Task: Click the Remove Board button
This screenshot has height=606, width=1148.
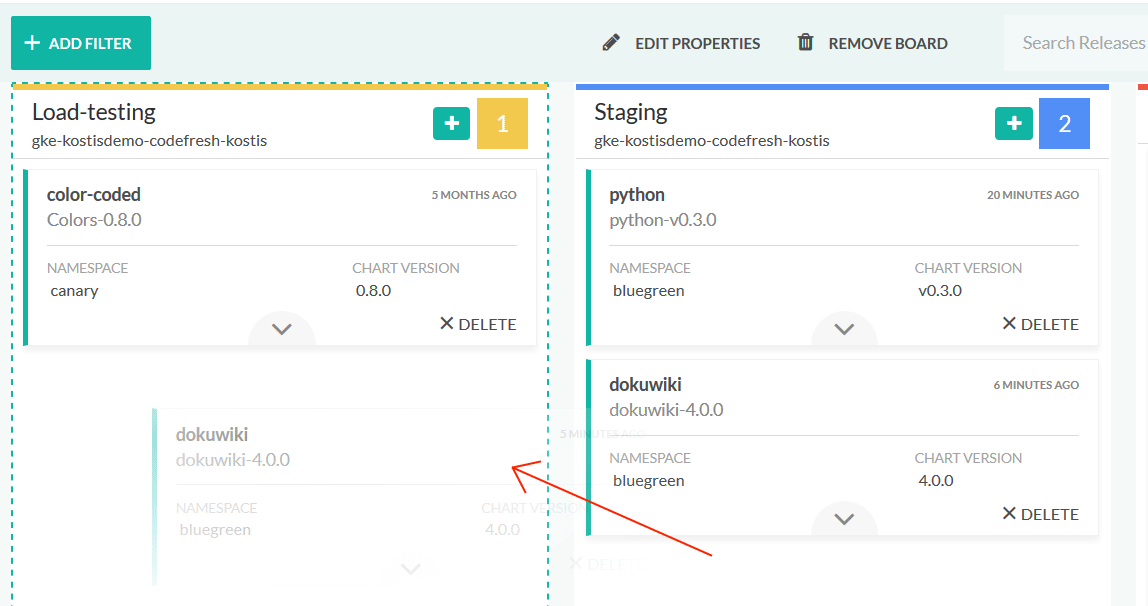Action: [873, 43]
